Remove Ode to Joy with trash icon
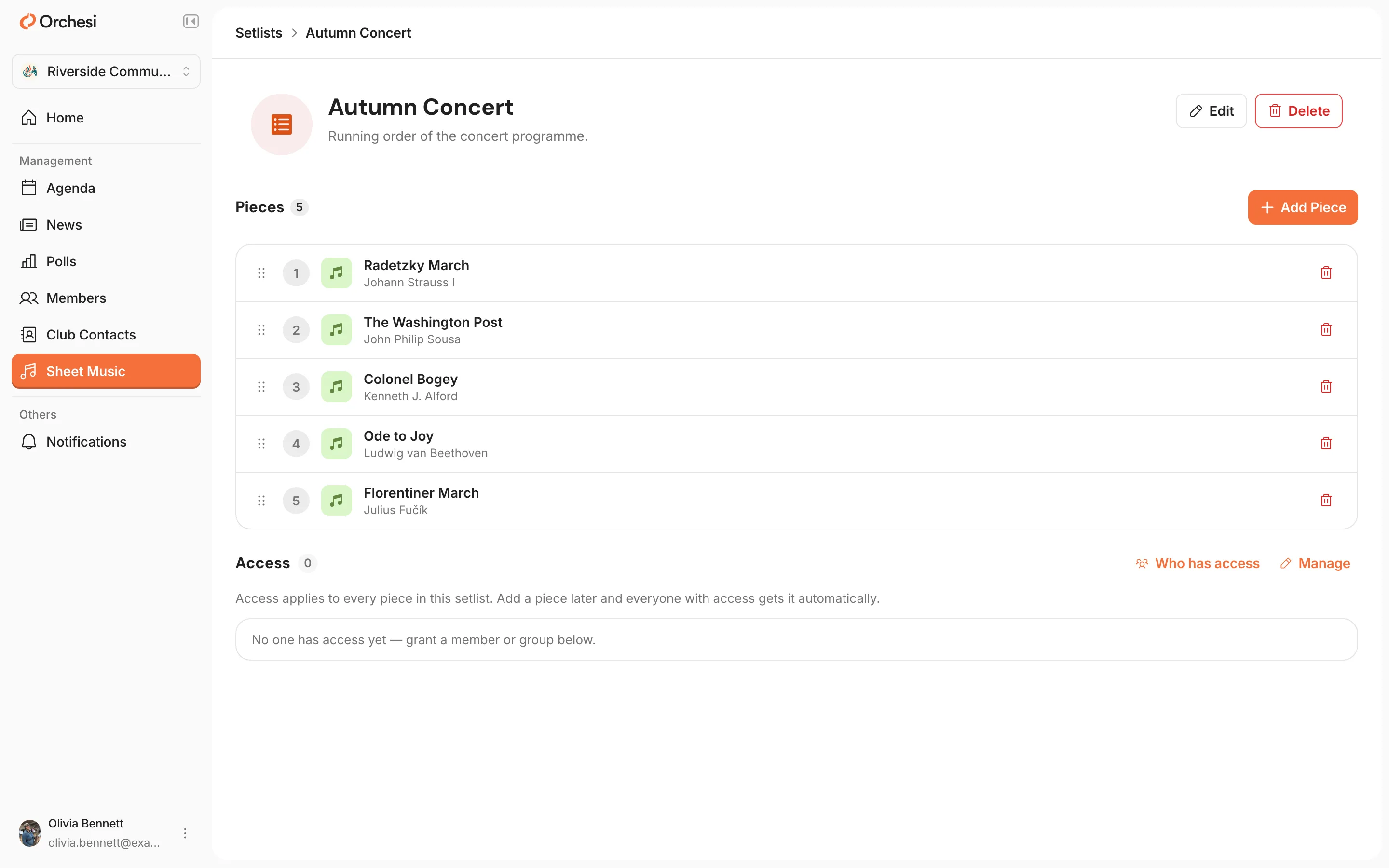The width and height of the screenshot is (1389, 868). (1326, 443)
